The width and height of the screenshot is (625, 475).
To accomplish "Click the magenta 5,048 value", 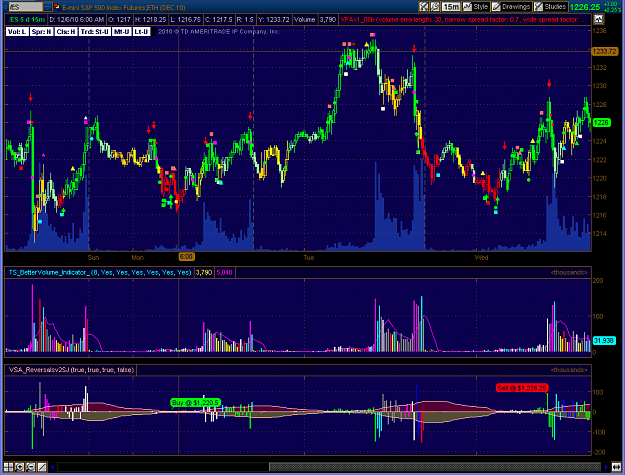I will [224, 273].
